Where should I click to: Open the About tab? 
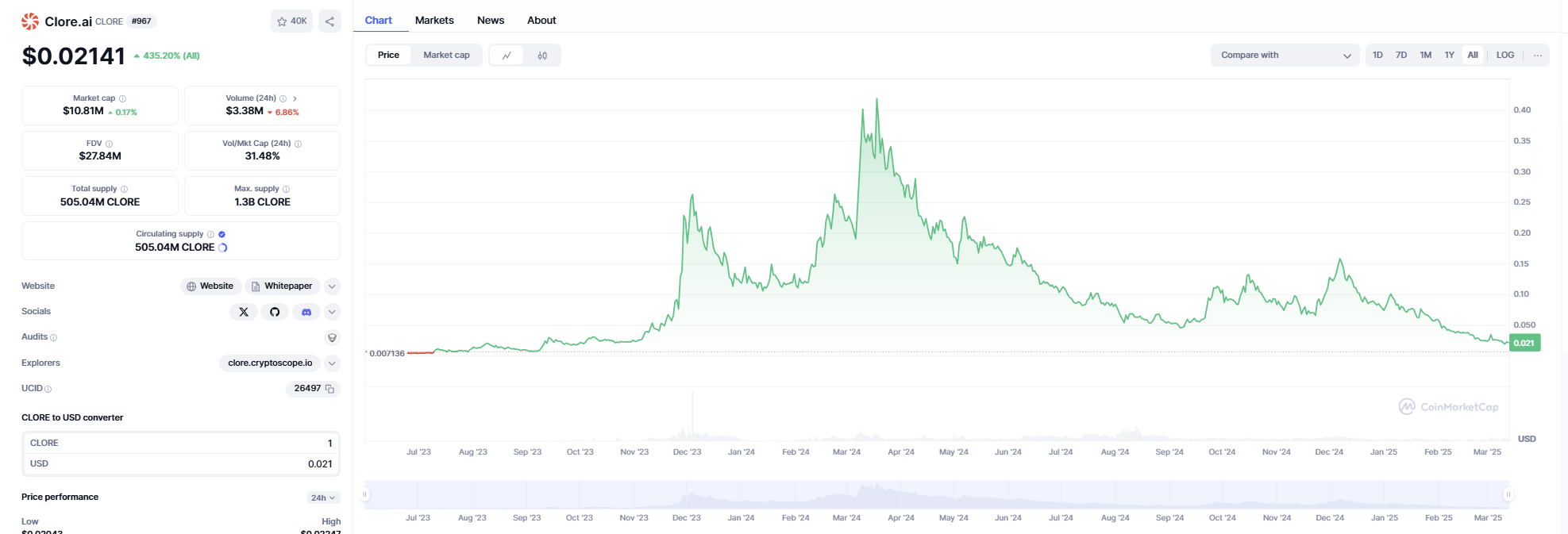[x=541, y=21]
